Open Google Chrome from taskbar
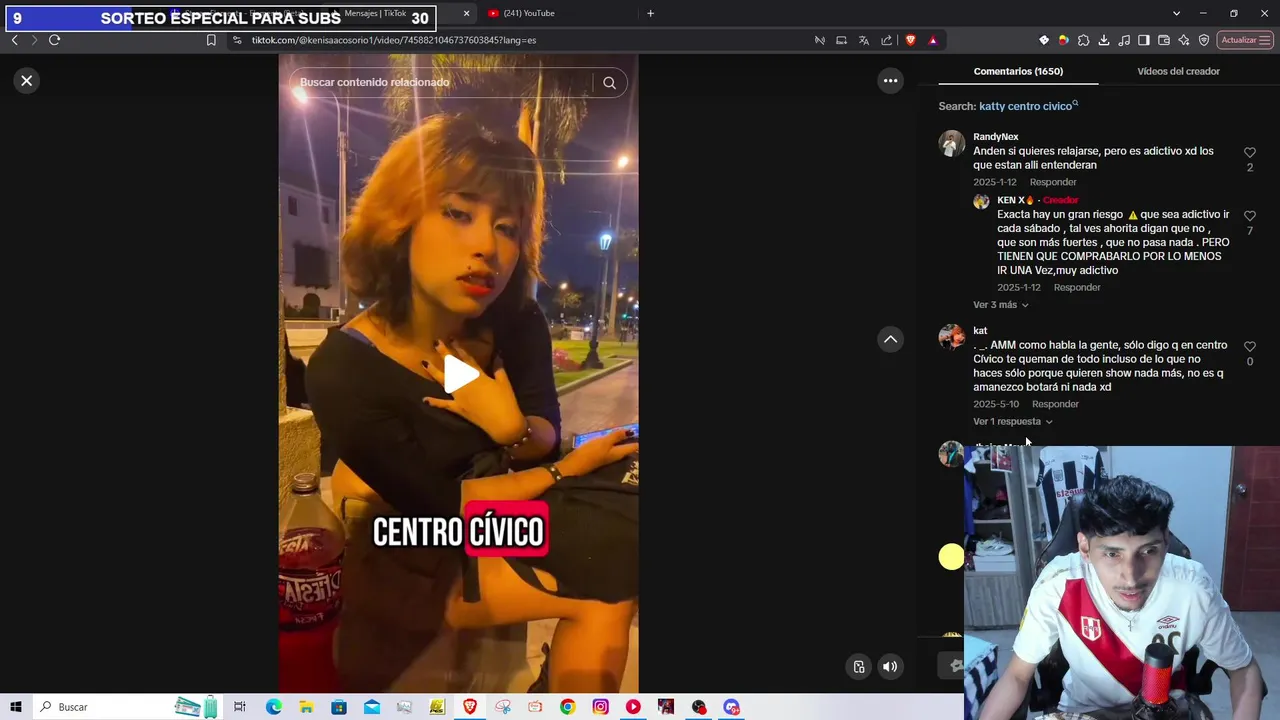This screenshot has height=720, width=1280. point(567,707)
